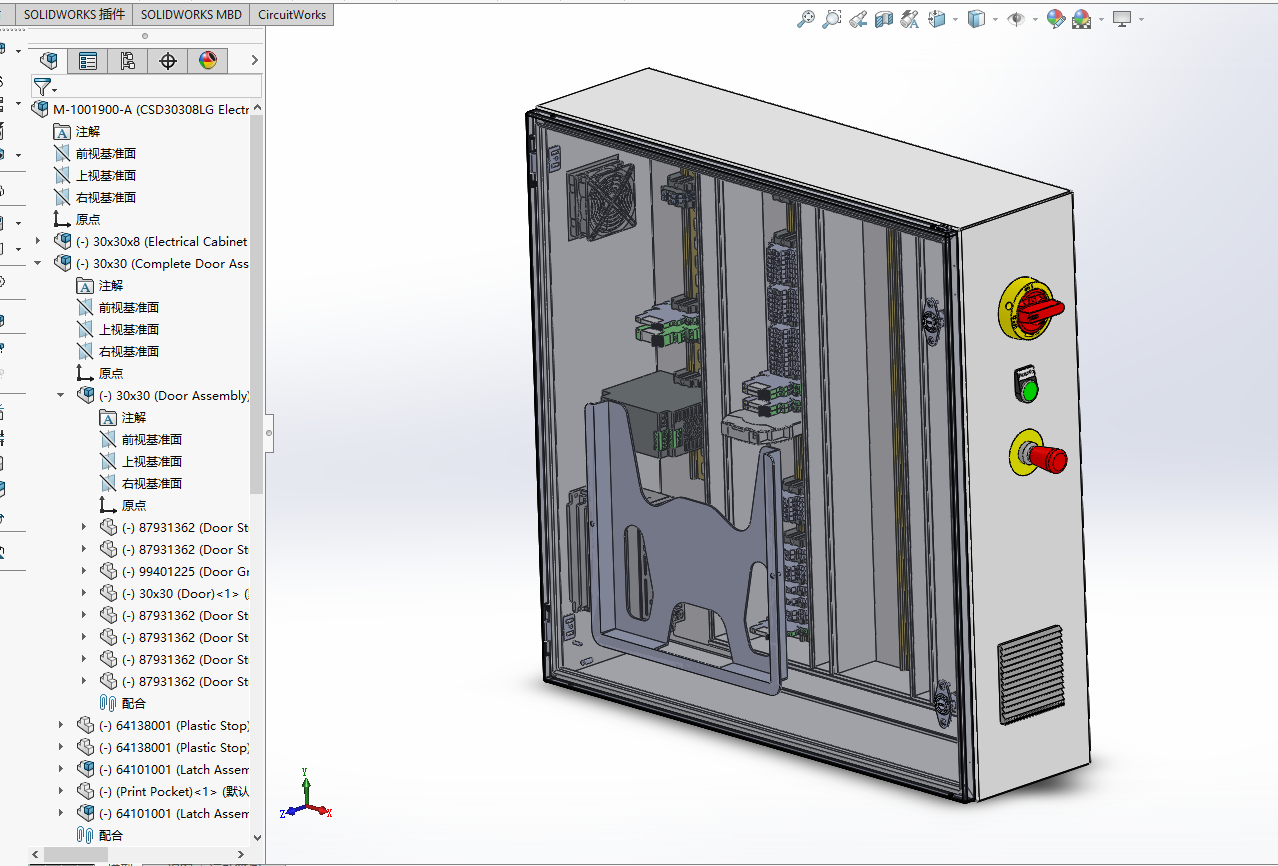Click the feature tree scroll-down arrow

257,837
